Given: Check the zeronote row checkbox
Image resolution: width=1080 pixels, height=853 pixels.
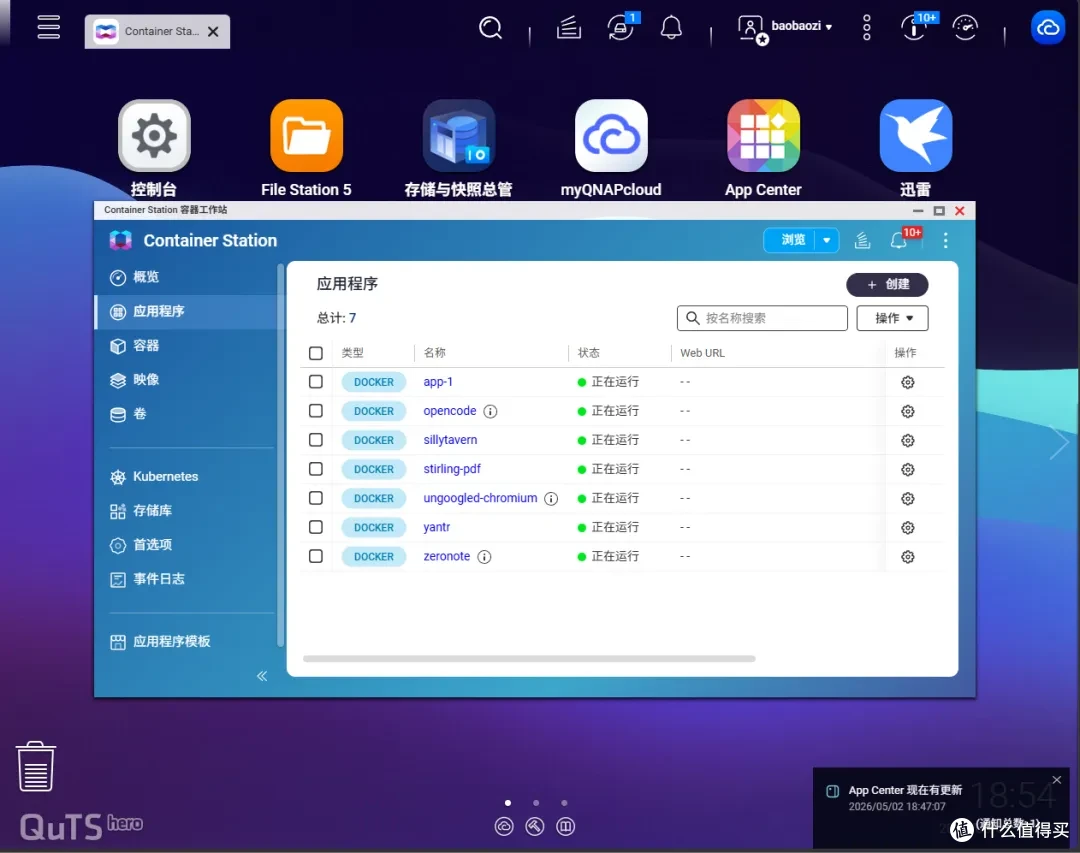Looking at the screenshot, I should click(315, 556).
